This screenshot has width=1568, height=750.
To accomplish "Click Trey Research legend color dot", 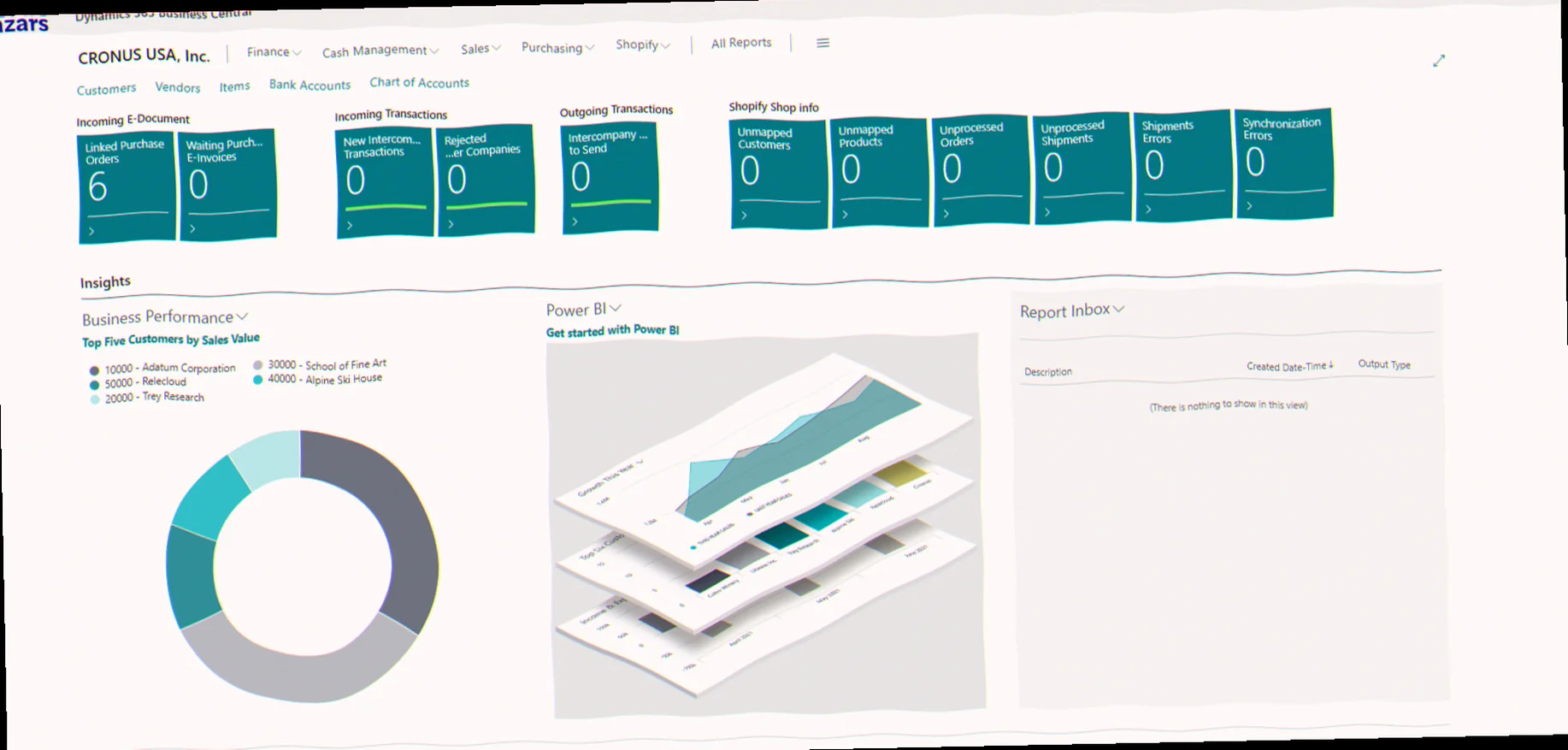I will (x=95, y=399).
